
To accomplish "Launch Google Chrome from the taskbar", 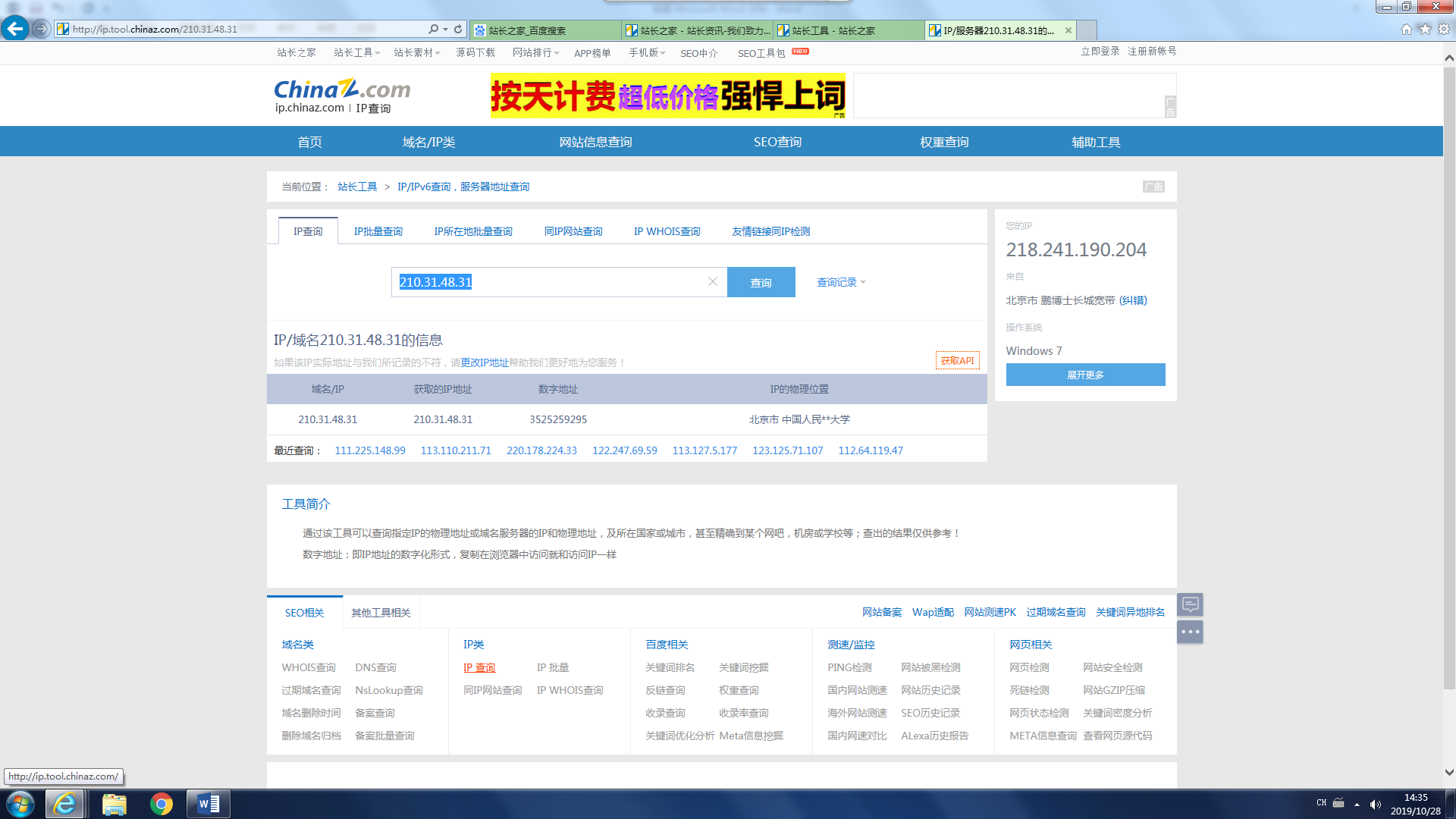I will (161, 803).
